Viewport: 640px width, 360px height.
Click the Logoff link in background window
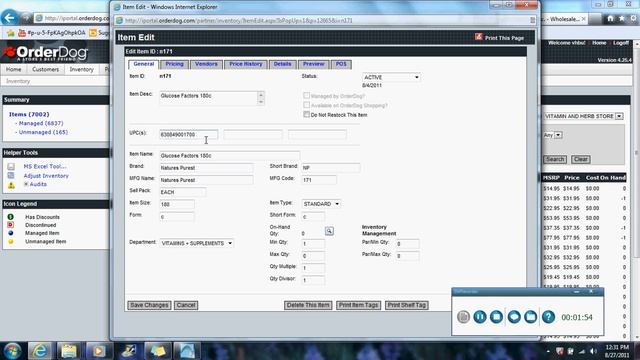[x=621, y=43]
